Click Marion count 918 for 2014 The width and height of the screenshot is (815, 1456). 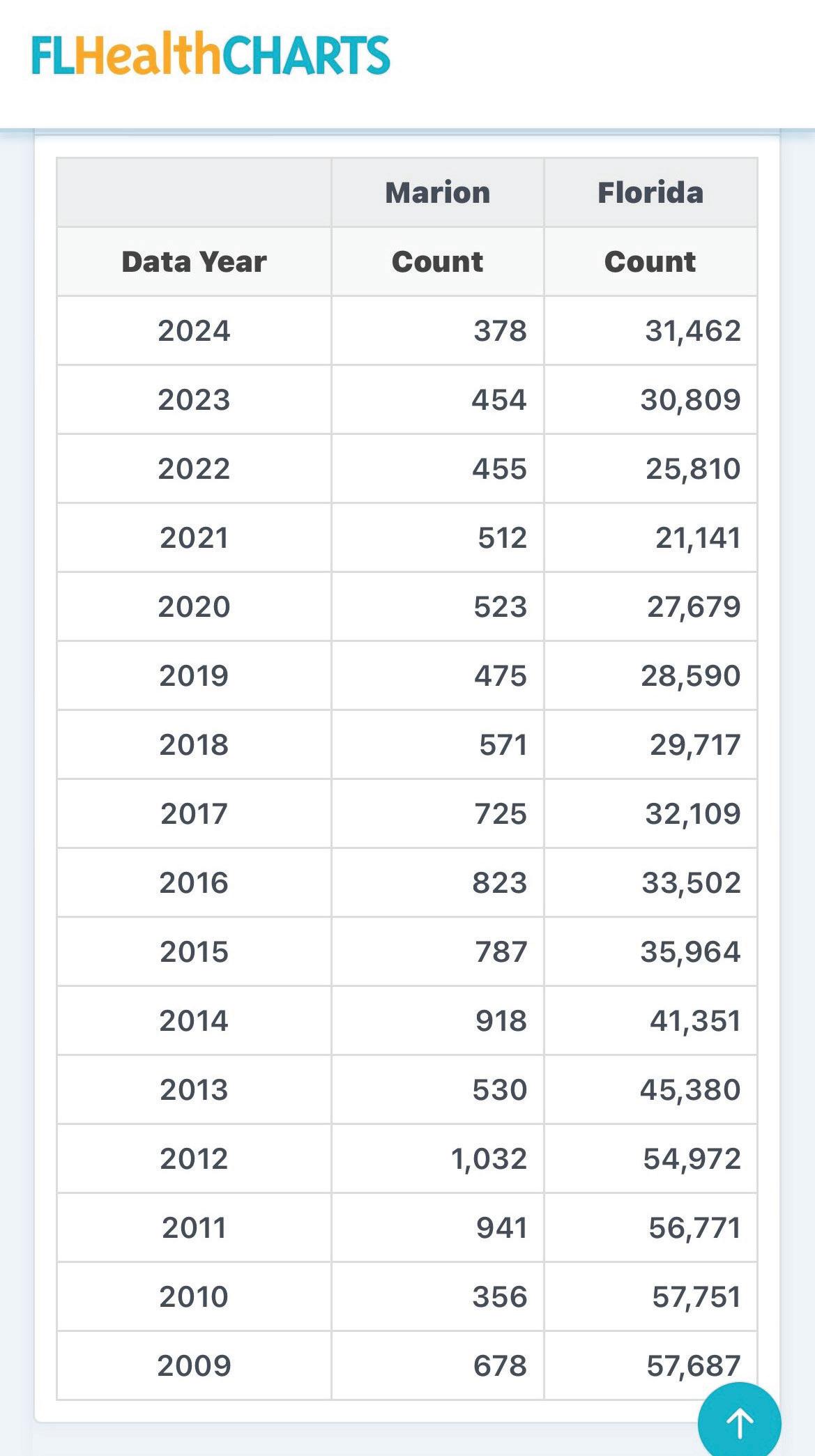tap(438, 1020)
